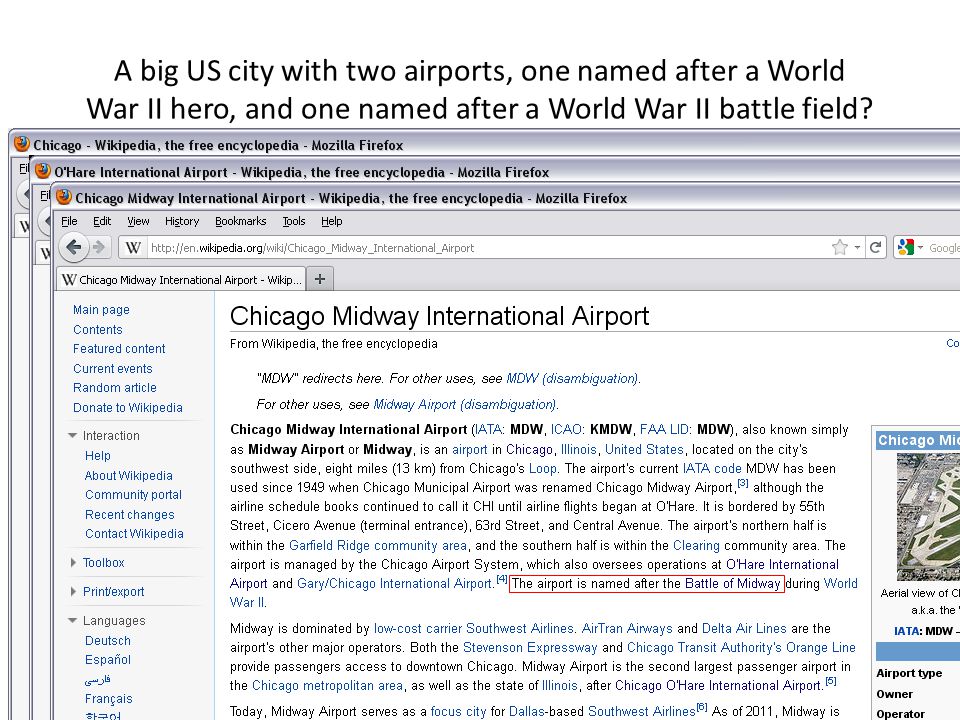This screenshot has height=720, width=960.
Task: Open the Gary/Chicago International Airport link
Action: [395, 583]
